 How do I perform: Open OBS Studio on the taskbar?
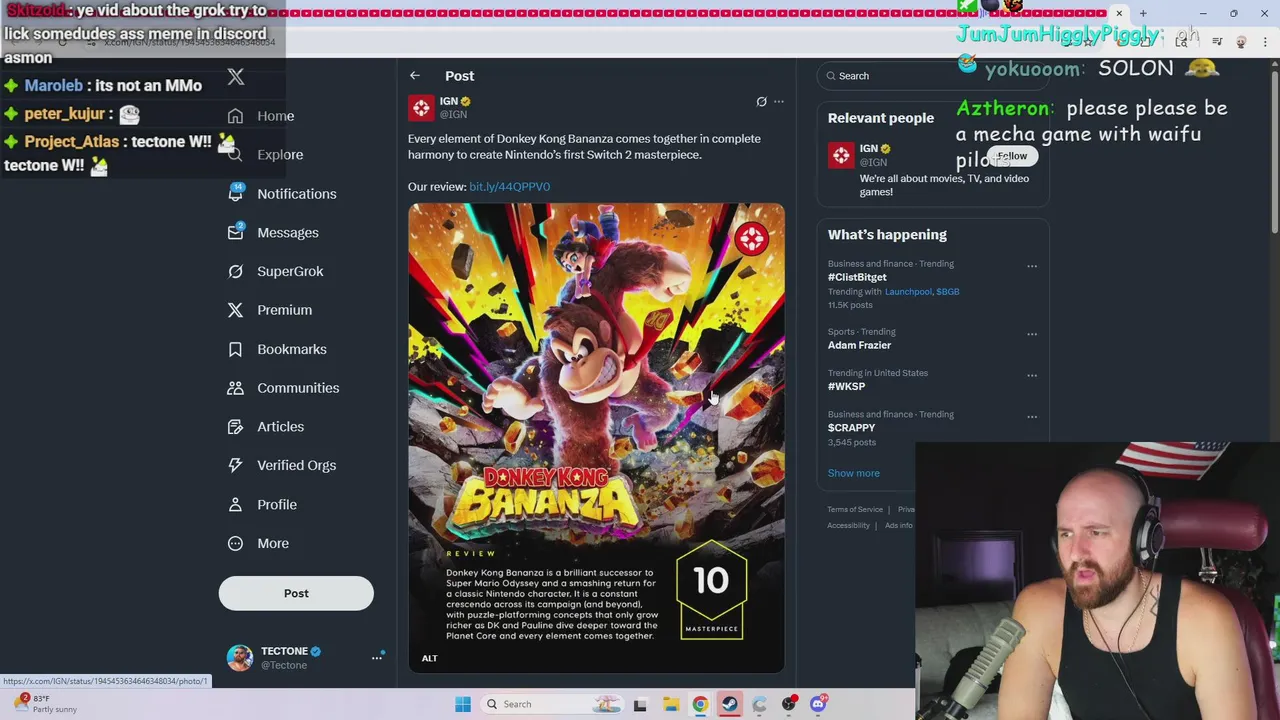789,704
